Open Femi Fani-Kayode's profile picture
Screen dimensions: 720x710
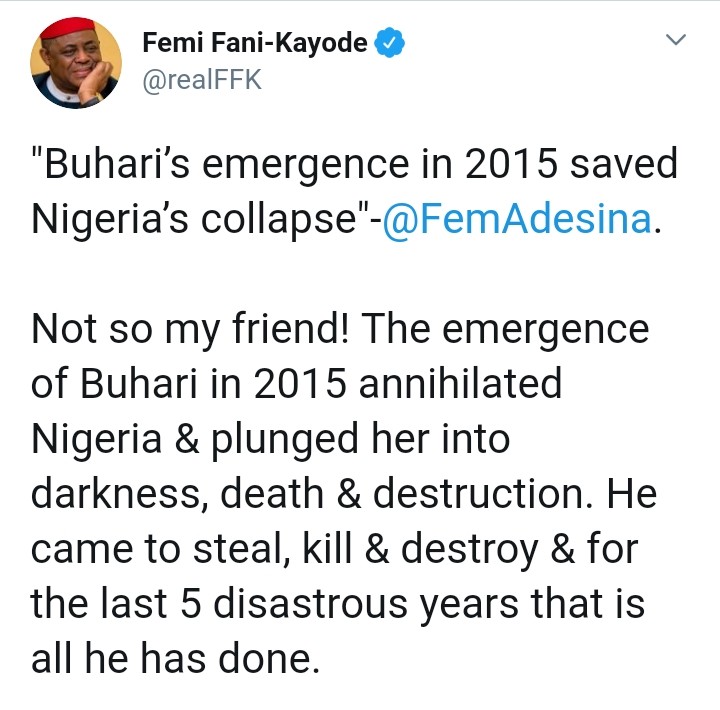[76, 61]
